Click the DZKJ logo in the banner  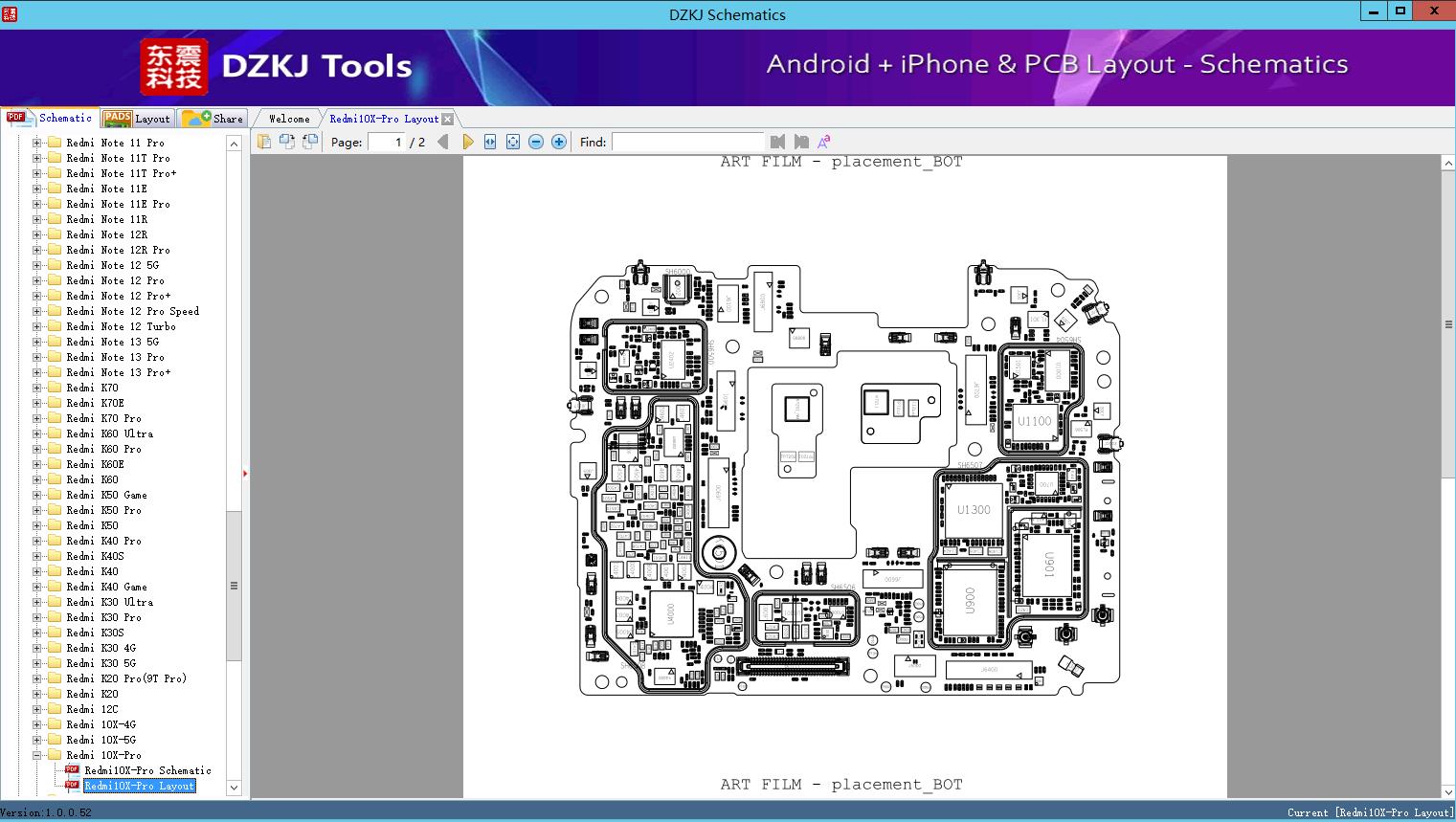[174, 67]
